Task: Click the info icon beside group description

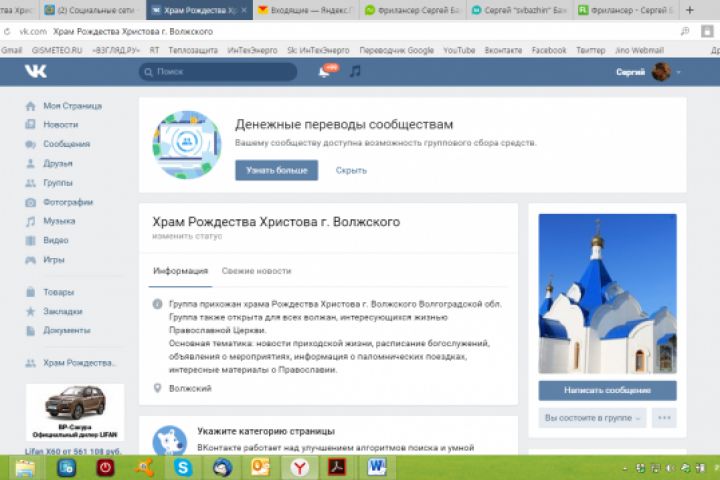Action: pos(157,304)
